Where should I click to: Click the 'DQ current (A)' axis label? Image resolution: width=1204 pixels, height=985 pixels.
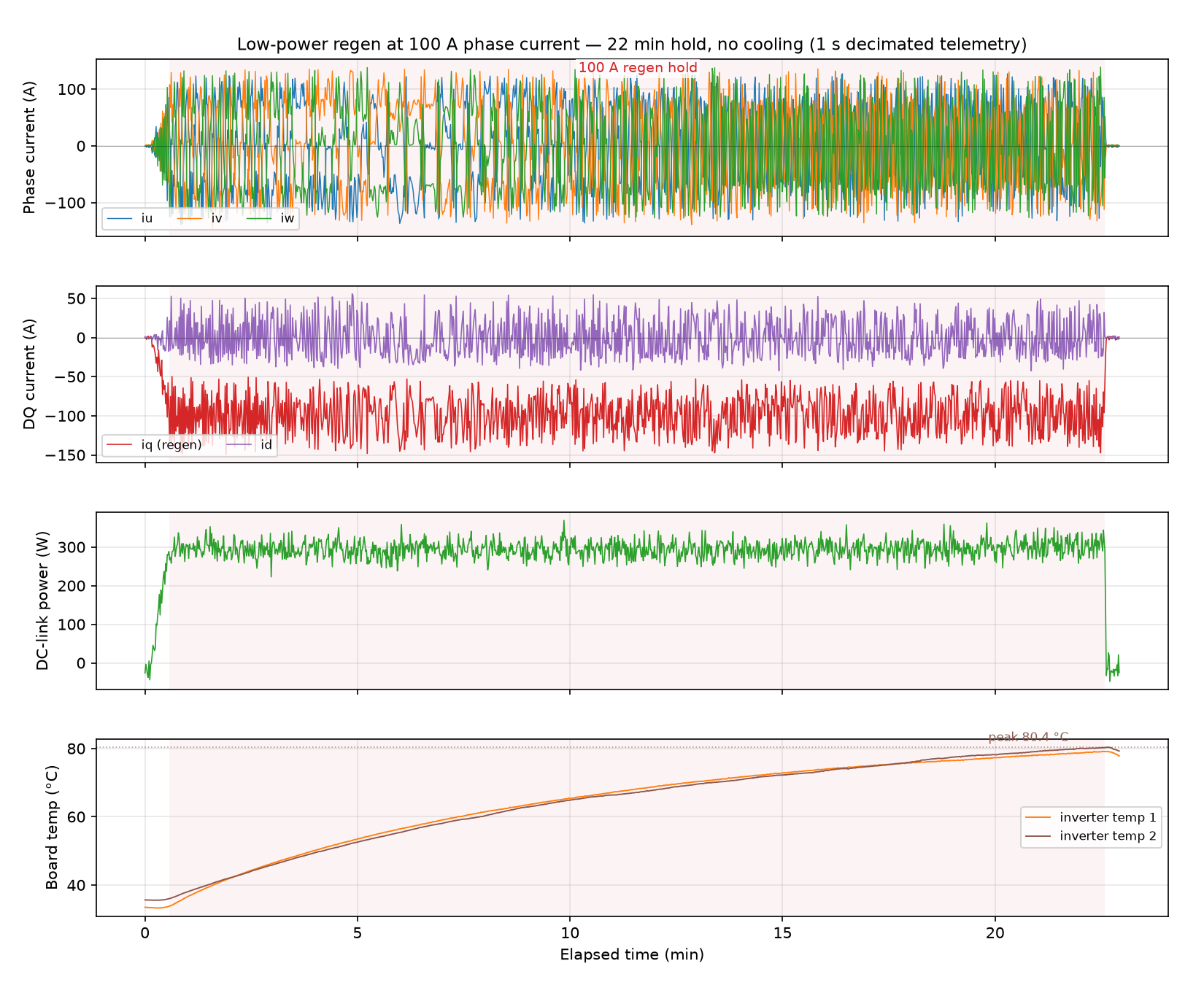point(29,374)
